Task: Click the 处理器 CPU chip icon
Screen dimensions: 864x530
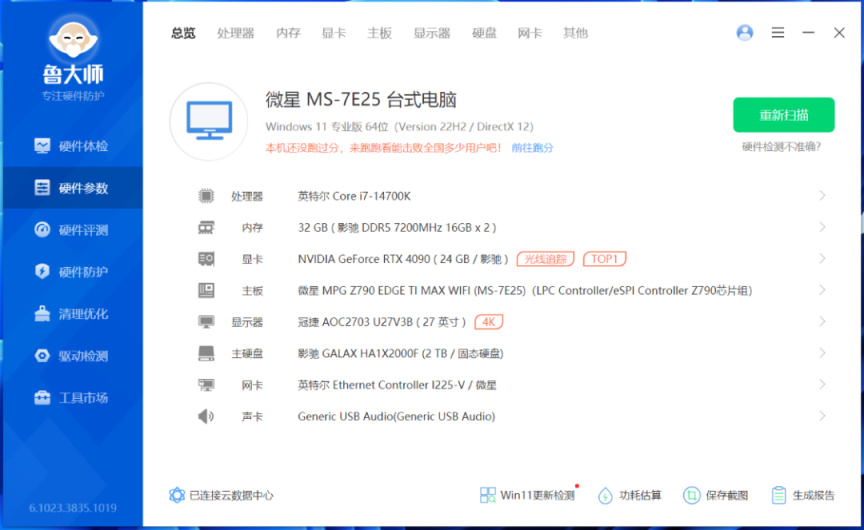Action: coord(206,196)
